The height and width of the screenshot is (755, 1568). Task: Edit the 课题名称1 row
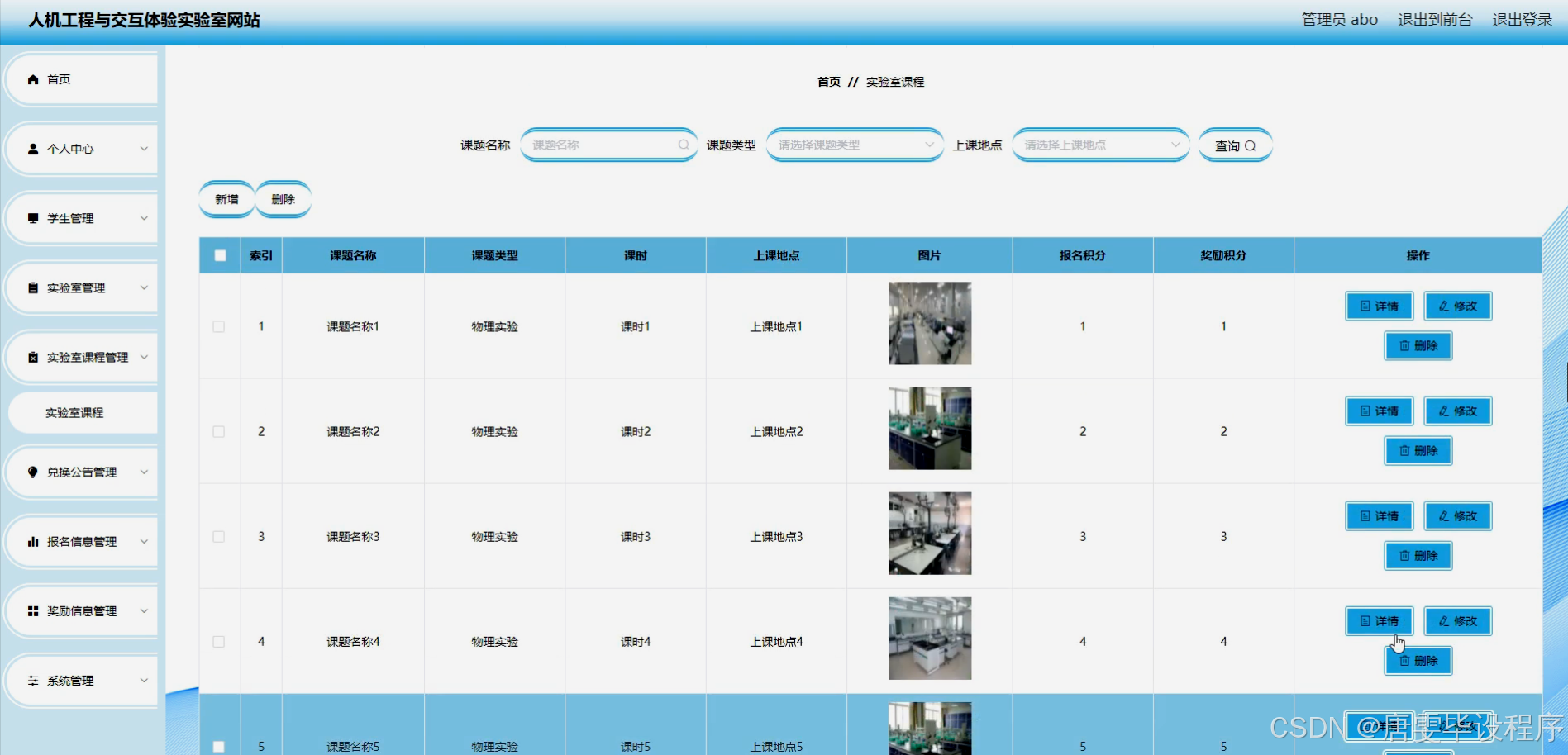1457,306
